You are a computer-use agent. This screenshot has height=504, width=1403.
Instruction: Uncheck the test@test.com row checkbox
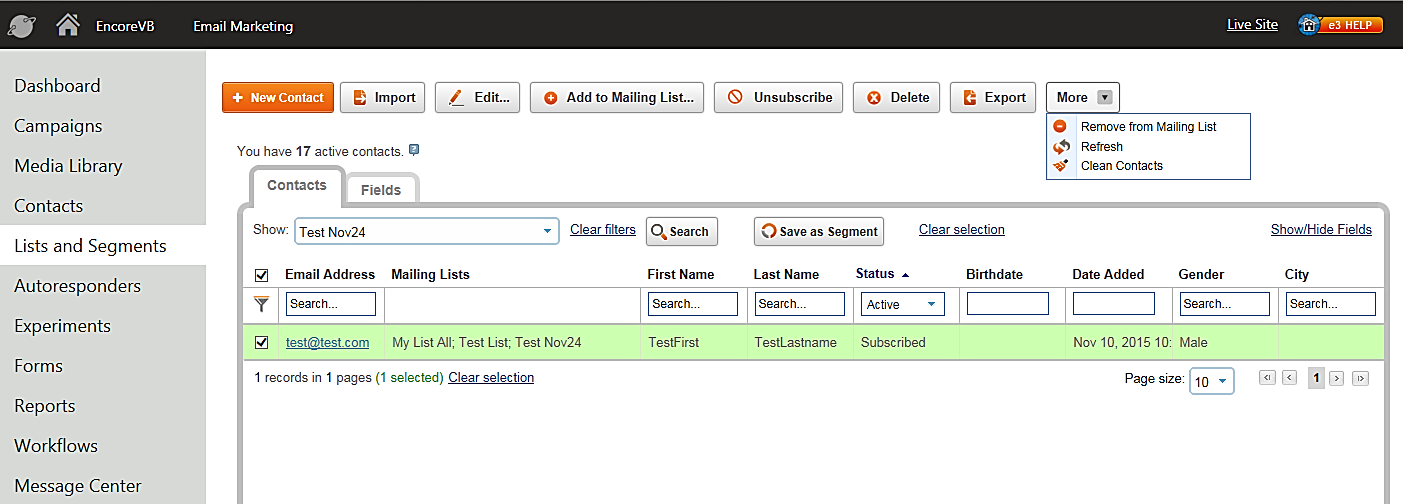coord(262,342)
